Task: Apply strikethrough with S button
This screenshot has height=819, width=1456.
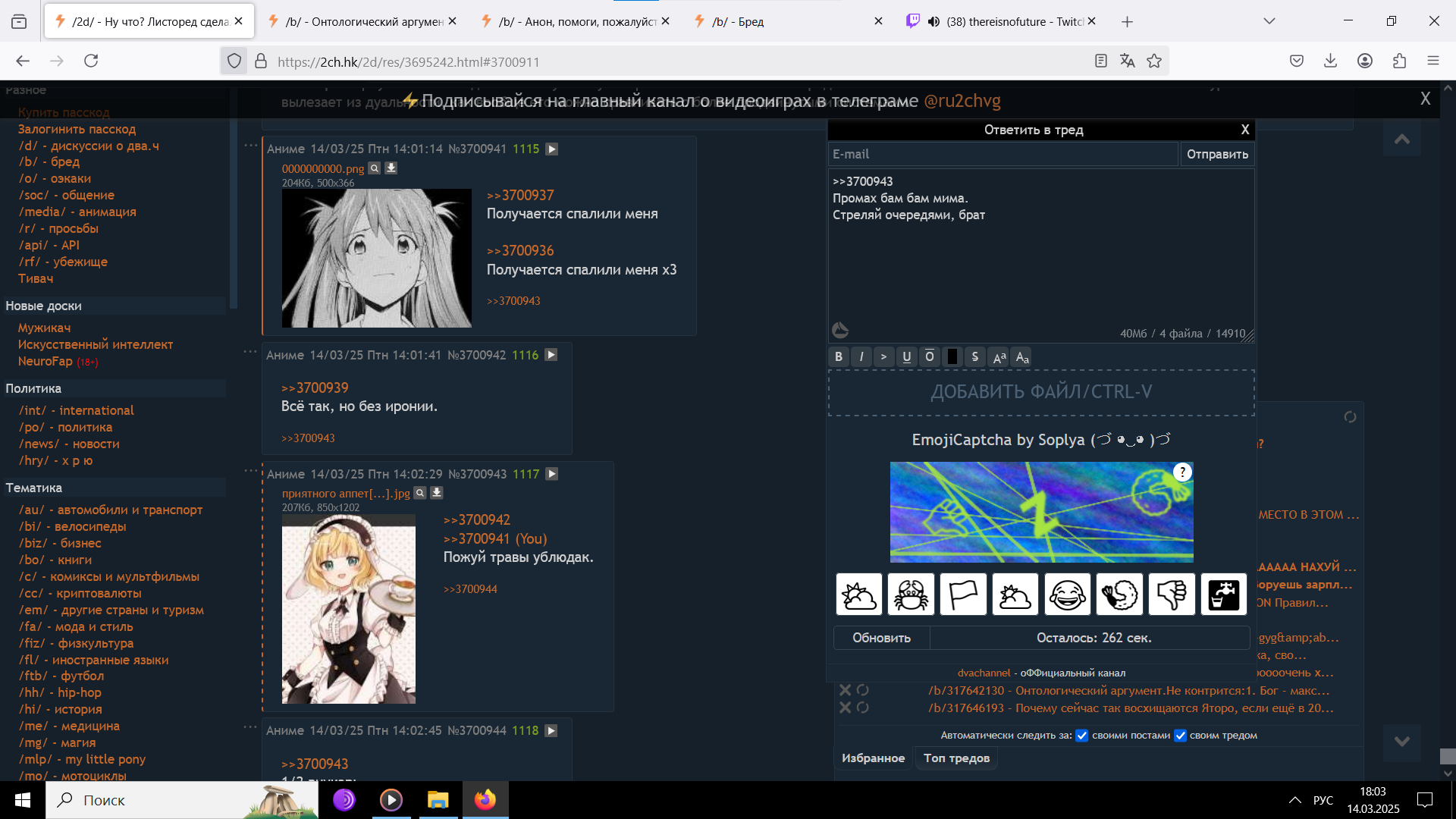Action: click(x=975, y=357)
